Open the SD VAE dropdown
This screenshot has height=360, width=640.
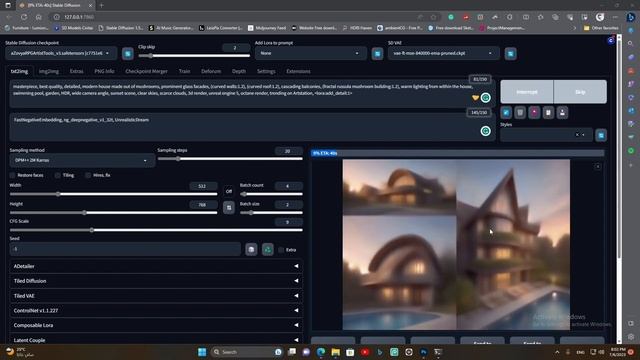coord(444,53)
